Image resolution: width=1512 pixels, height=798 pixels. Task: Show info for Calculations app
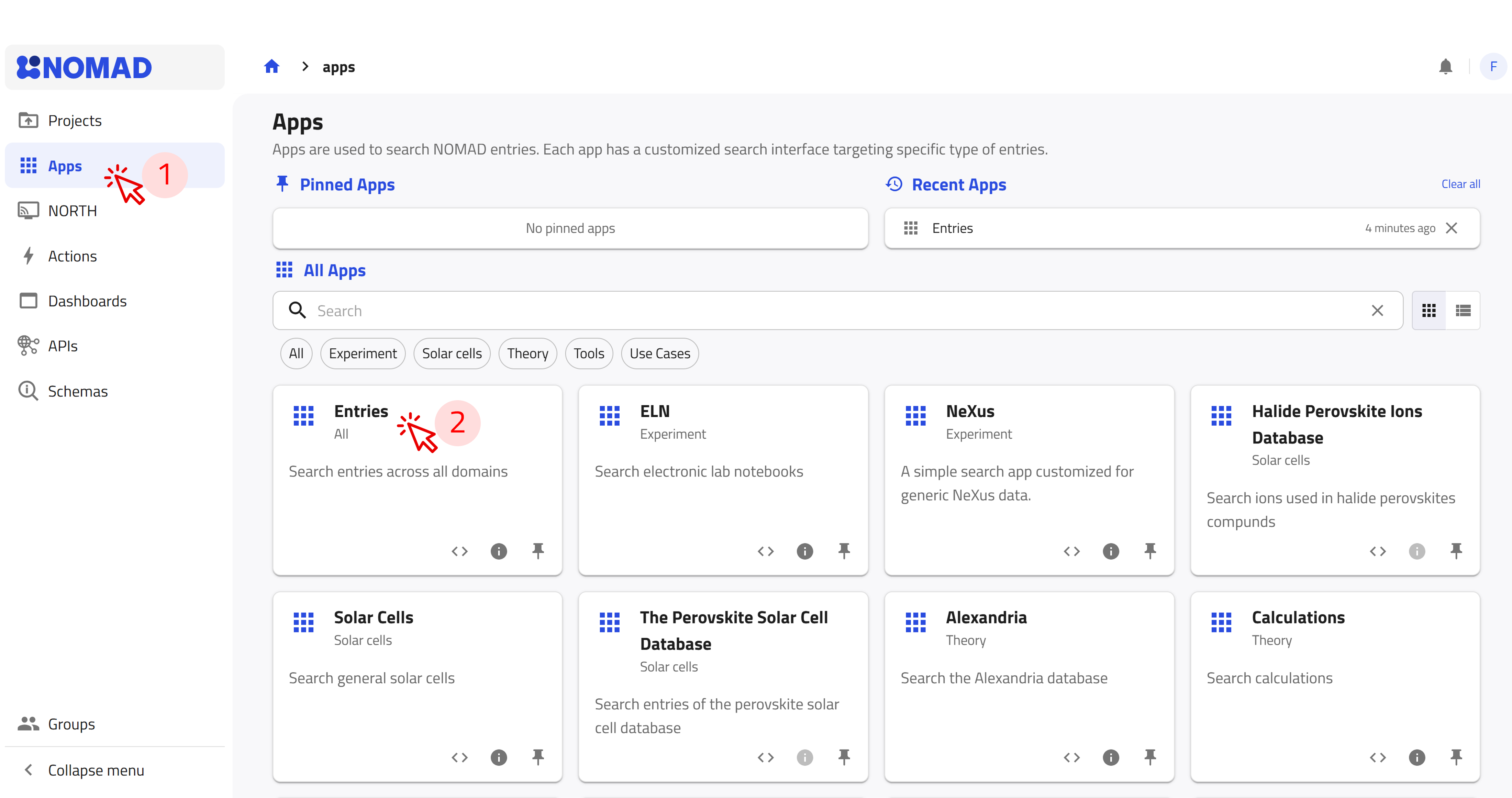pyautogui.click(x=1417, y=757)
